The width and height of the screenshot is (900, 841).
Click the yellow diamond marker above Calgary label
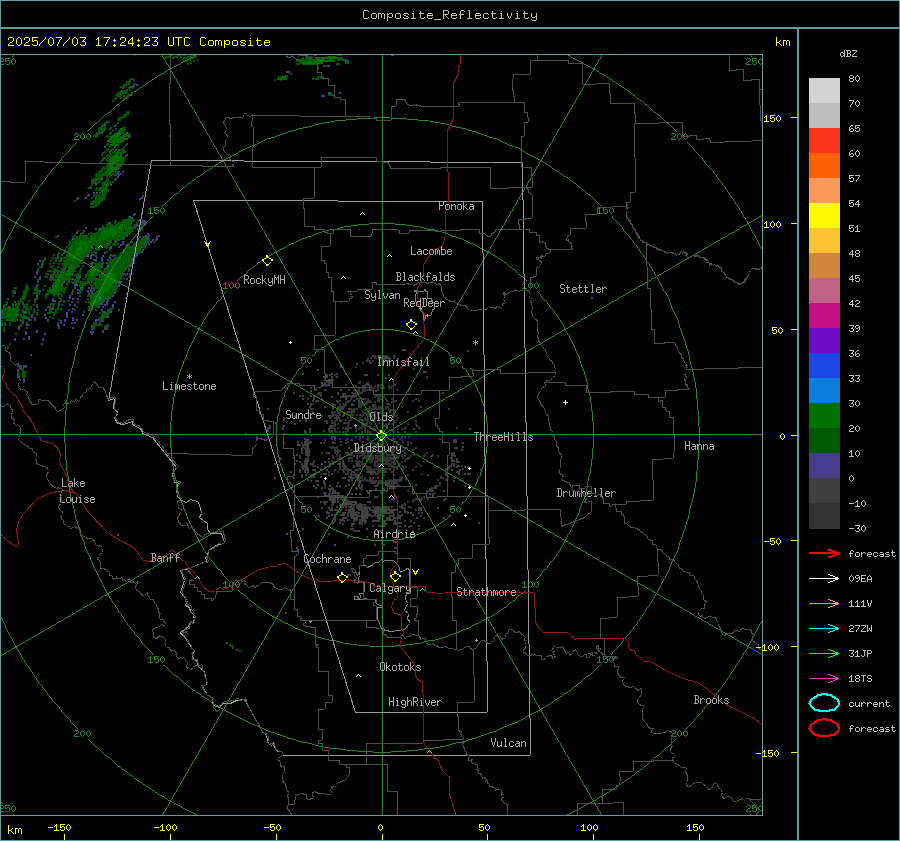(x=395, y=576)
